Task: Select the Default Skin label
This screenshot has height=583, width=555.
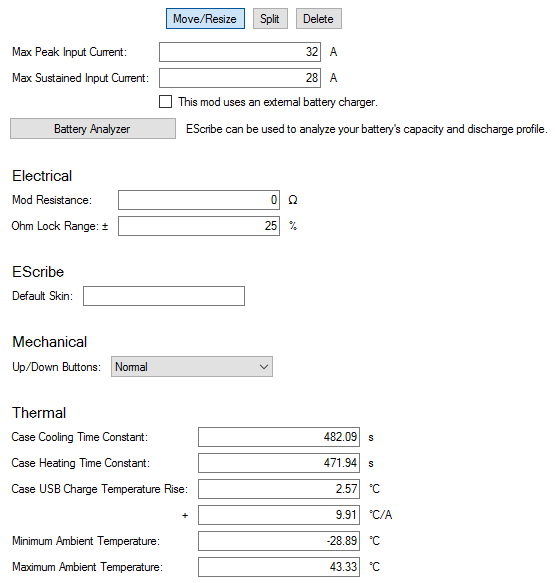Action: click(x=42, y=296)
